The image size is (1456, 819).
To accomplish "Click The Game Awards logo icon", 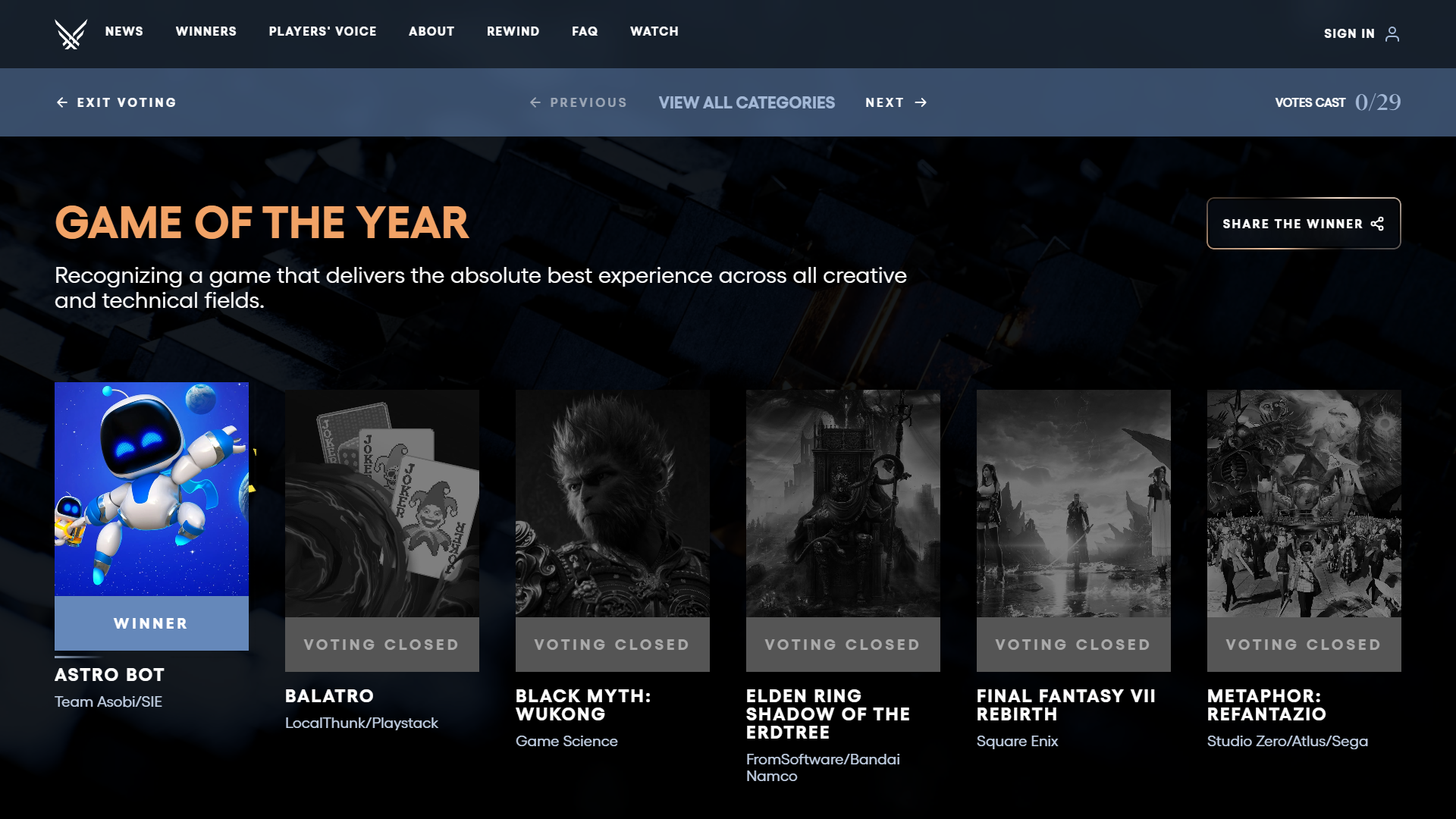I will click(71, 34).
